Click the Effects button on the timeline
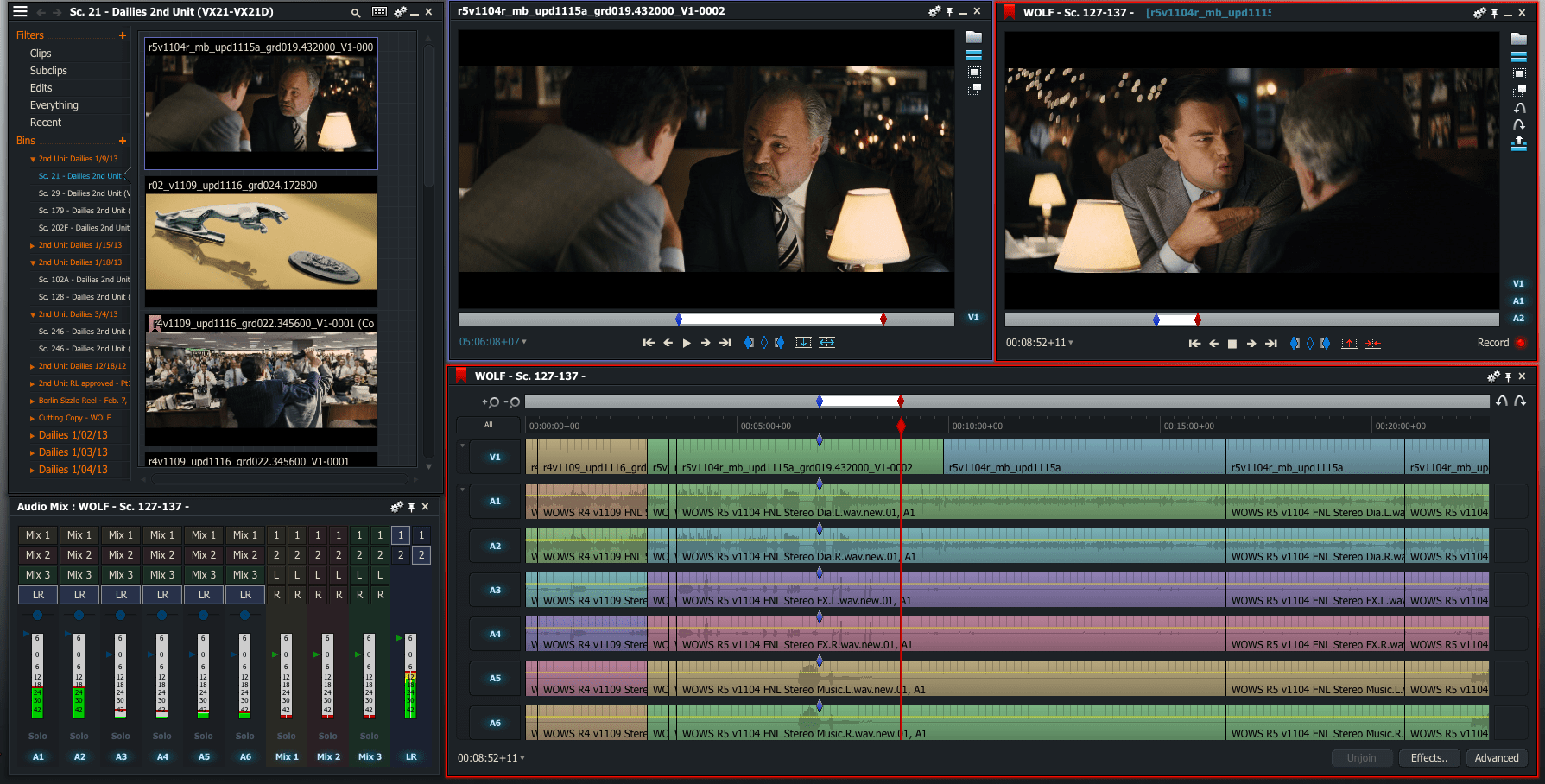This screenshot has height=784, width=1545. pos(1428,757)
